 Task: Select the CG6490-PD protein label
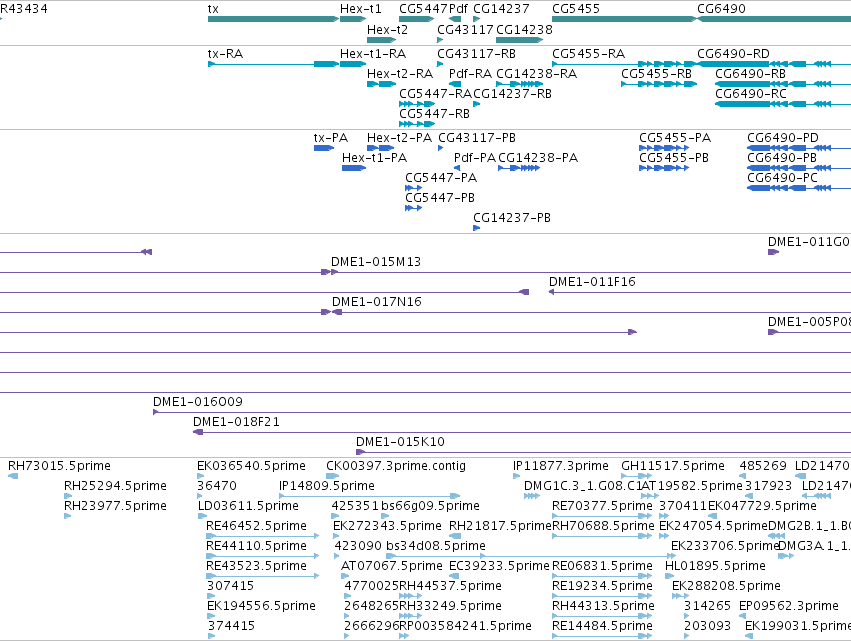tap(783, 138)
